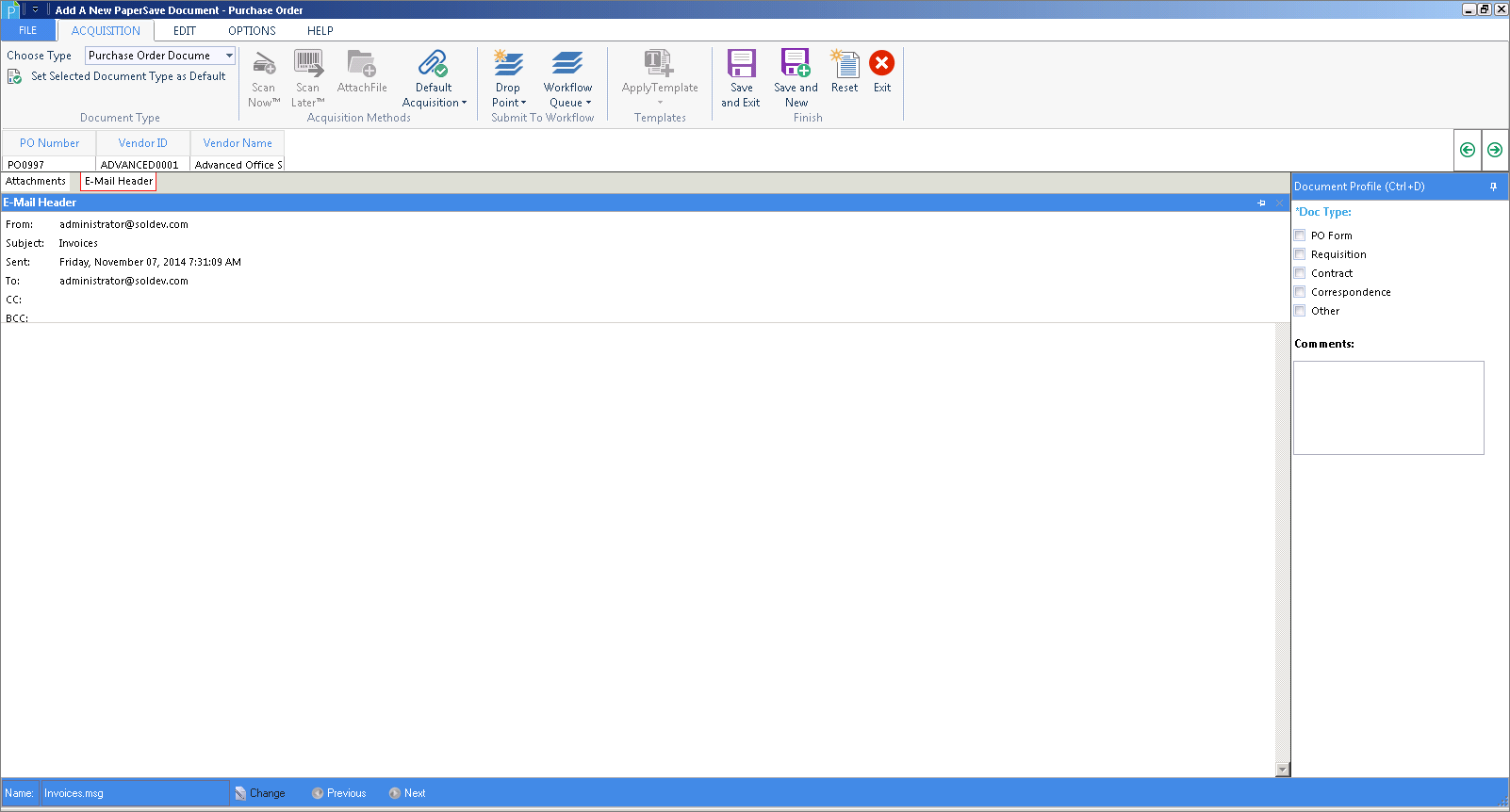The width and height of the screenshot is (1510, 812).
Task: Click the PO0997 value field
Action: click(49, 164)
